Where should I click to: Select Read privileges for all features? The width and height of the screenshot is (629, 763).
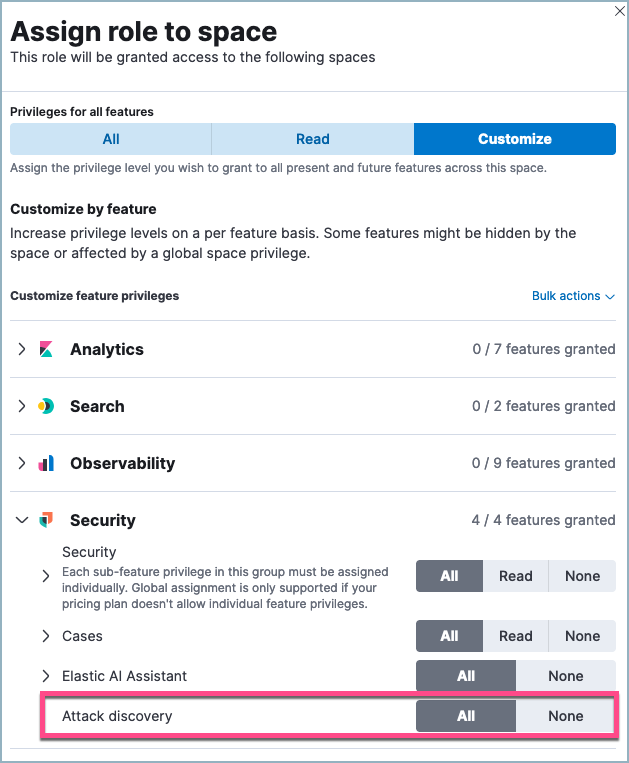tap(313, 139)
